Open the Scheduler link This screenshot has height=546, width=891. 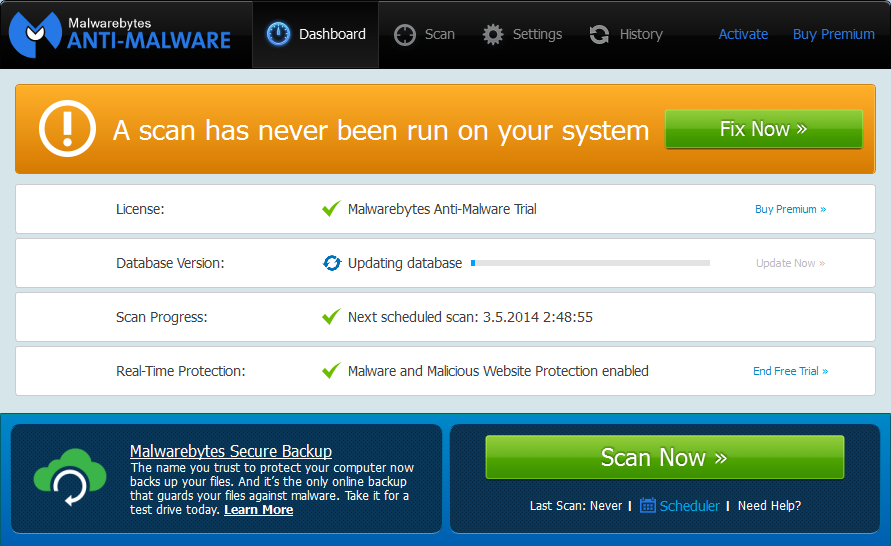point(689,506)
